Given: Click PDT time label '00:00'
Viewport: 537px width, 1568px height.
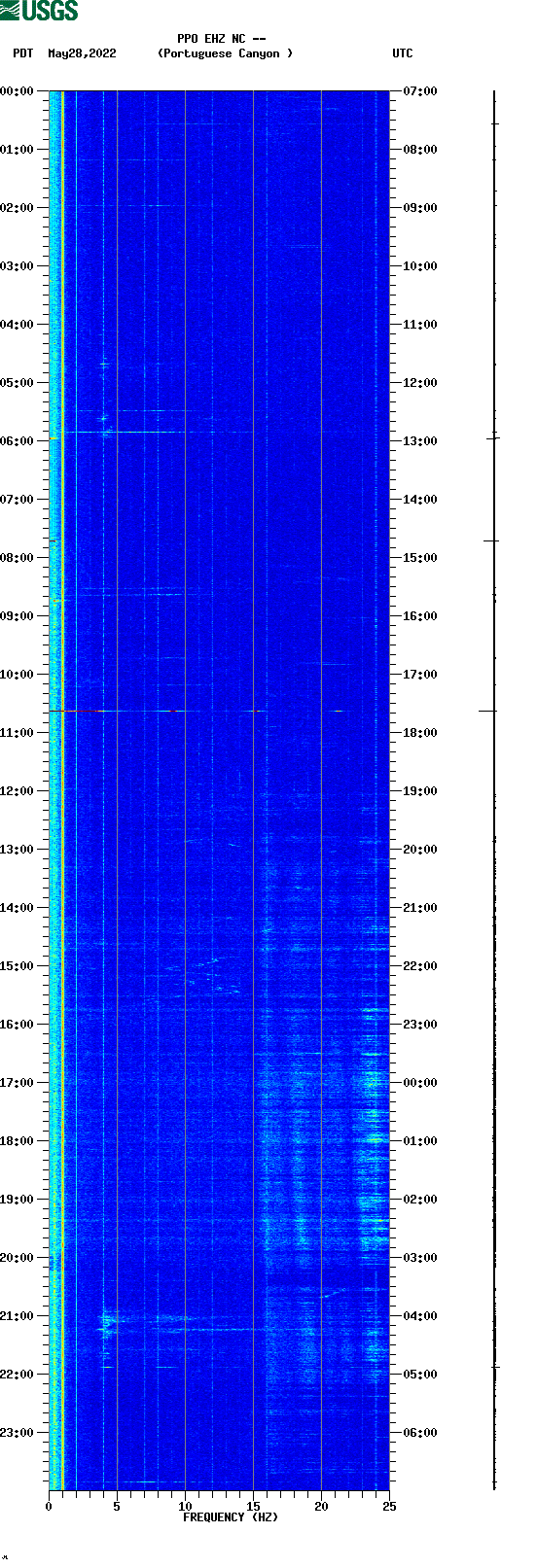Looking at the screenshot, I should pos(17,91).
